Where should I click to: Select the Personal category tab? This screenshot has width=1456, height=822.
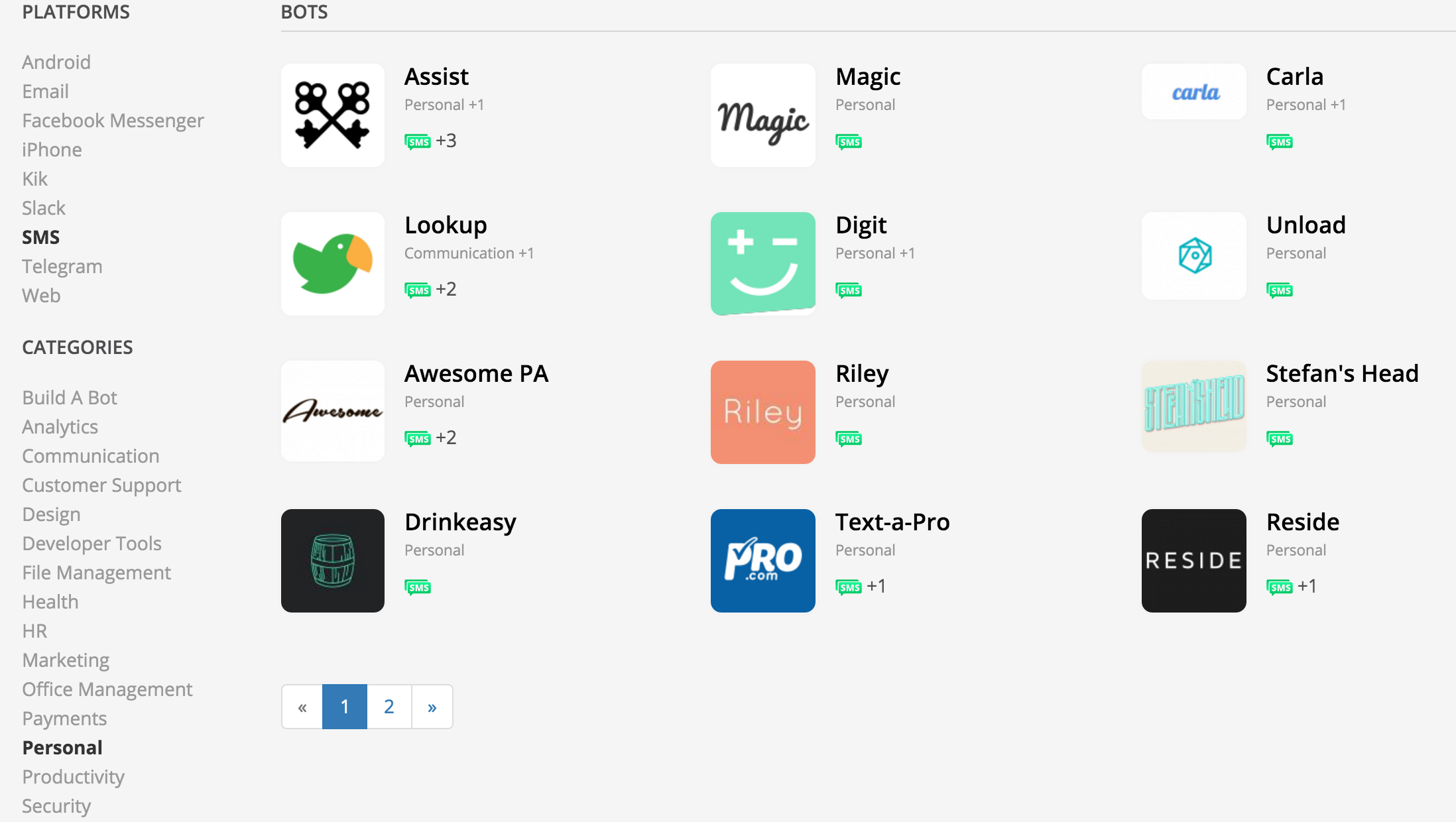point(61,747)
